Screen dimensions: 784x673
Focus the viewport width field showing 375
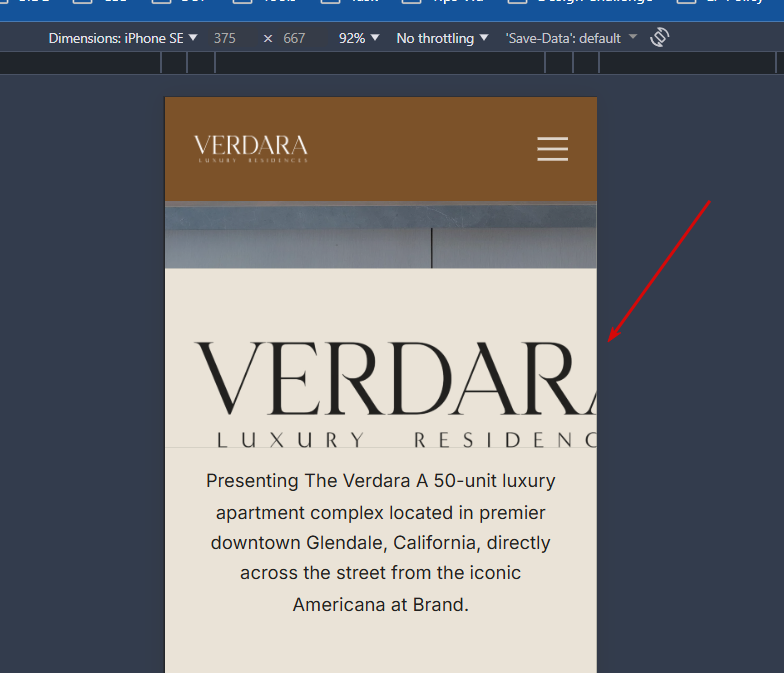225,38
